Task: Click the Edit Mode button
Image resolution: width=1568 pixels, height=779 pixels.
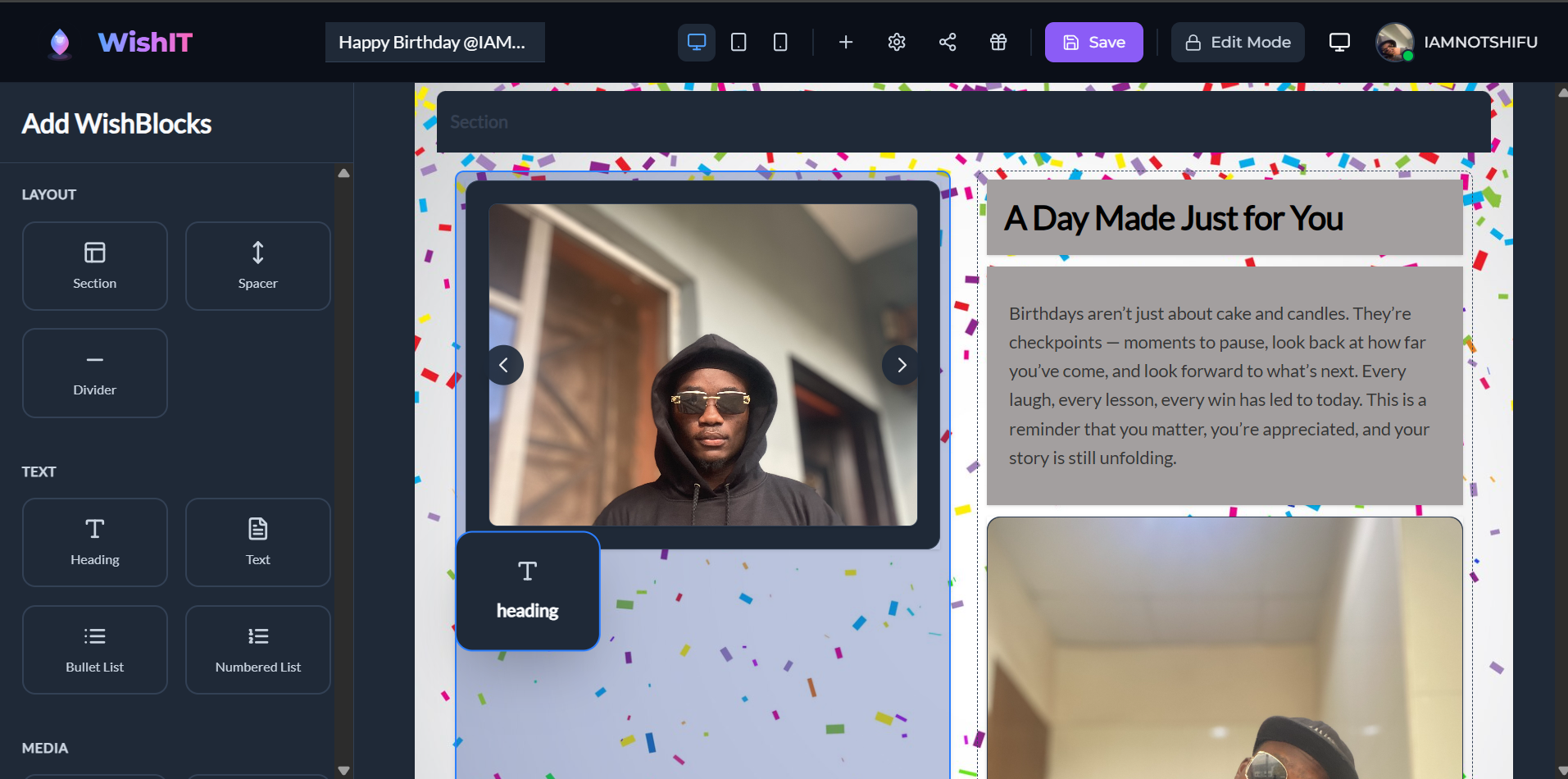Action: click(1237, 42)
